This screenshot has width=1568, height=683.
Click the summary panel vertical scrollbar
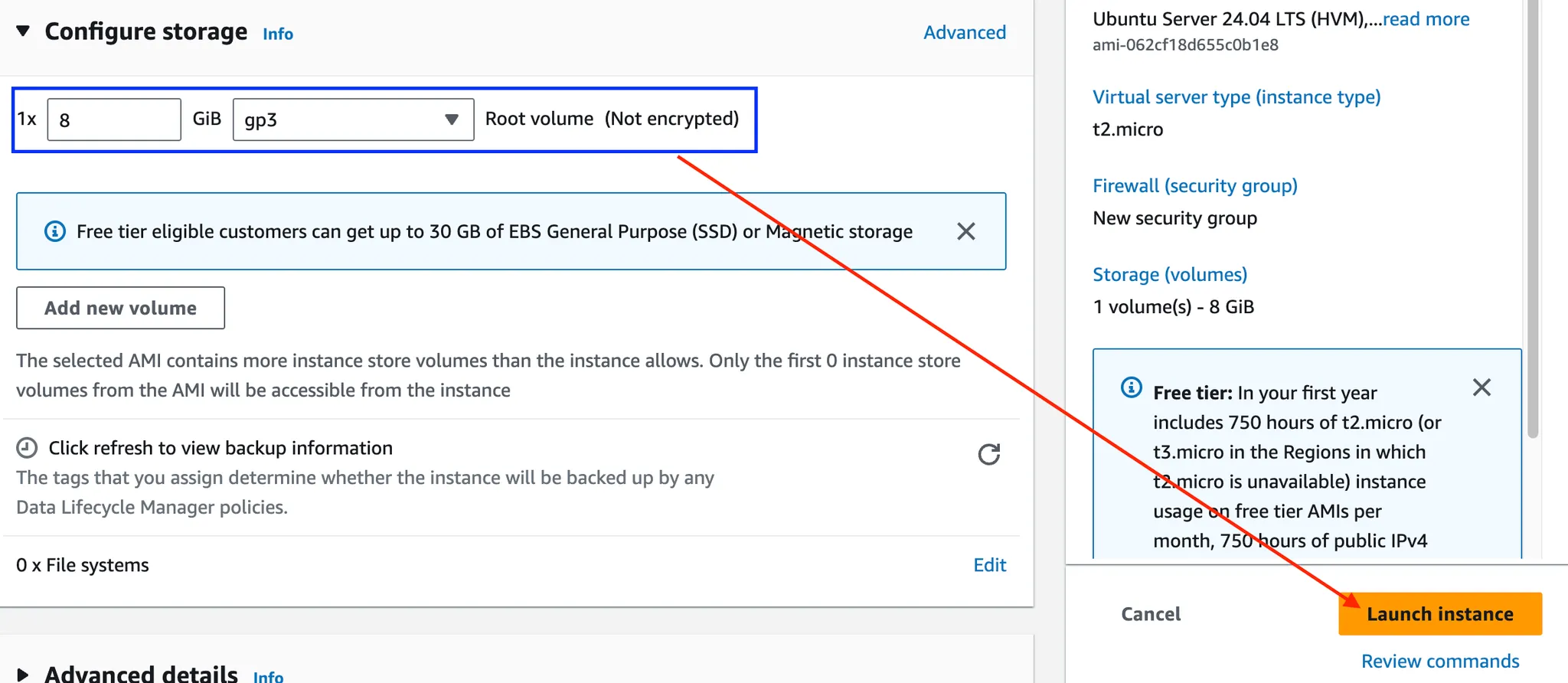pos(1533,230)
